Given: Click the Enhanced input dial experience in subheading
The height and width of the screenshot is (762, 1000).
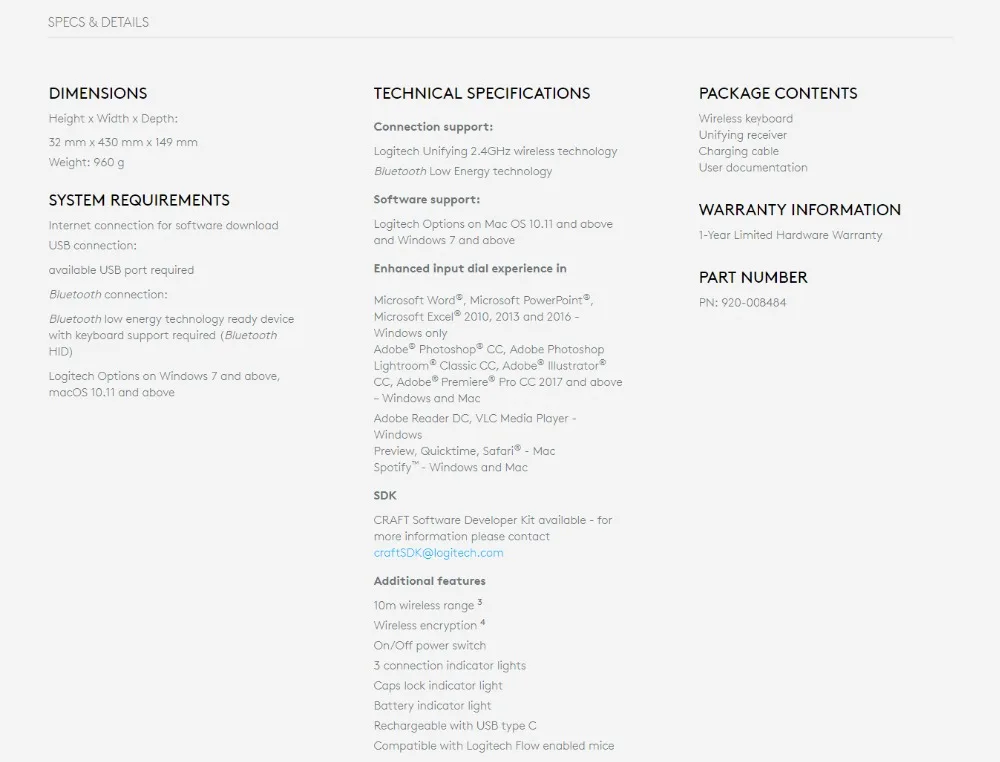Looking at the screenshot, I should pos(470,268).
